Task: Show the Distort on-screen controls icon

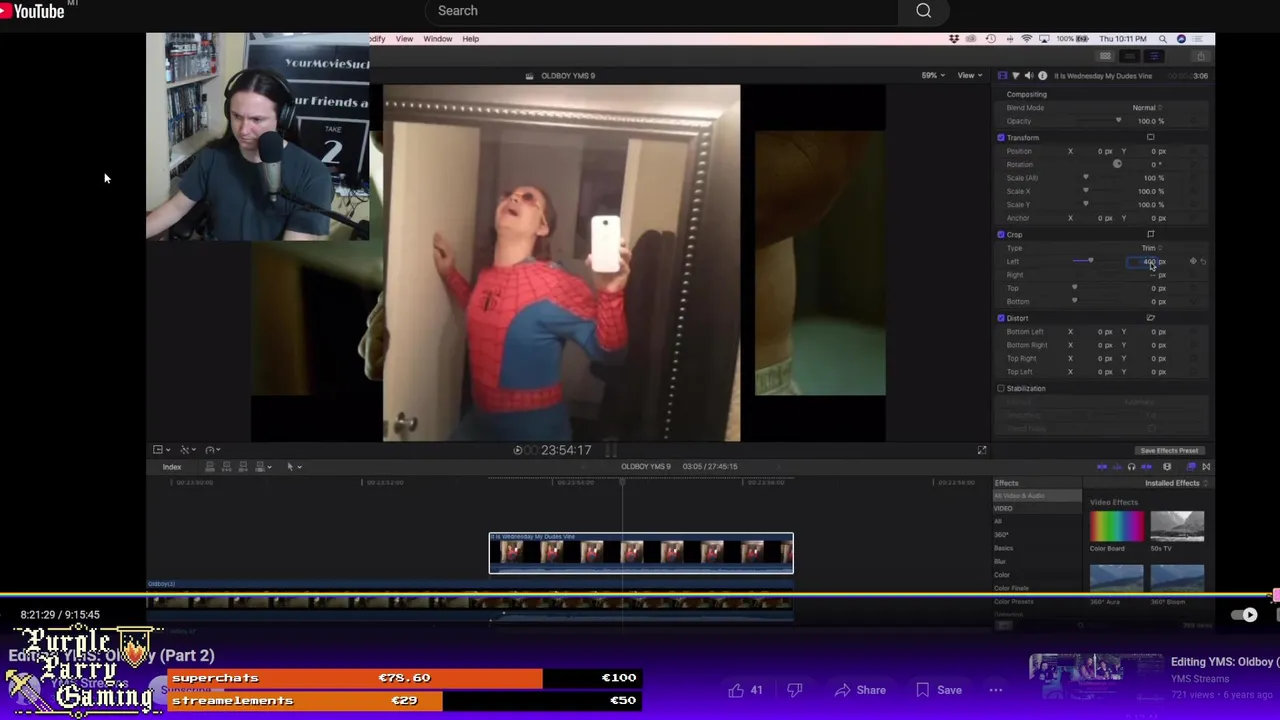Action: click(1150, 318)
